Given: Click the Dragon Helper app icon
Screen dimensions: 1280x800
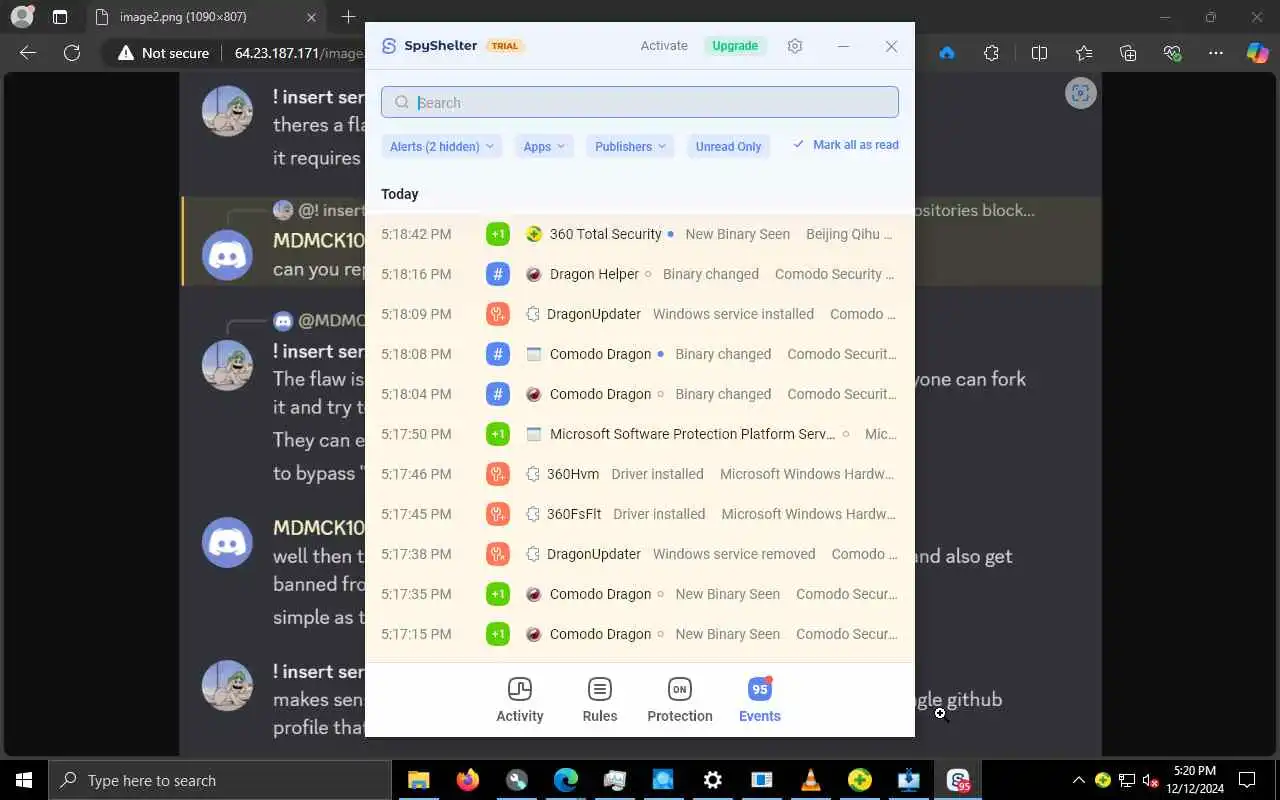Looking at the screenshot, I should [534, 274].
